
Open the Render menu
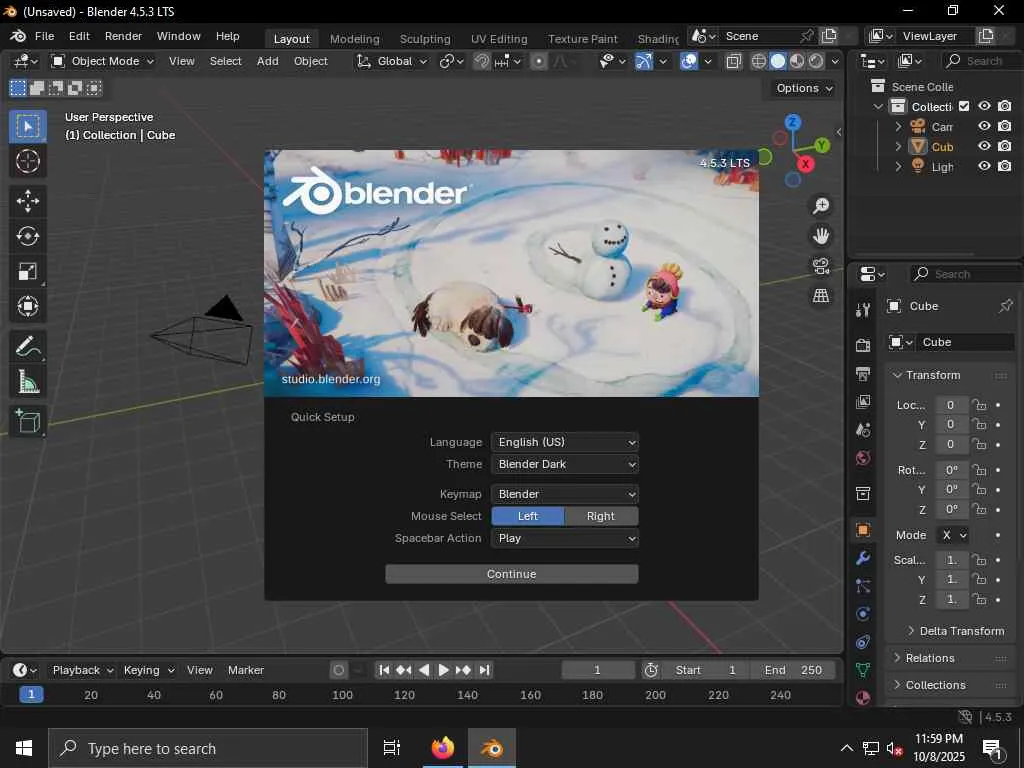pos(123,36)
